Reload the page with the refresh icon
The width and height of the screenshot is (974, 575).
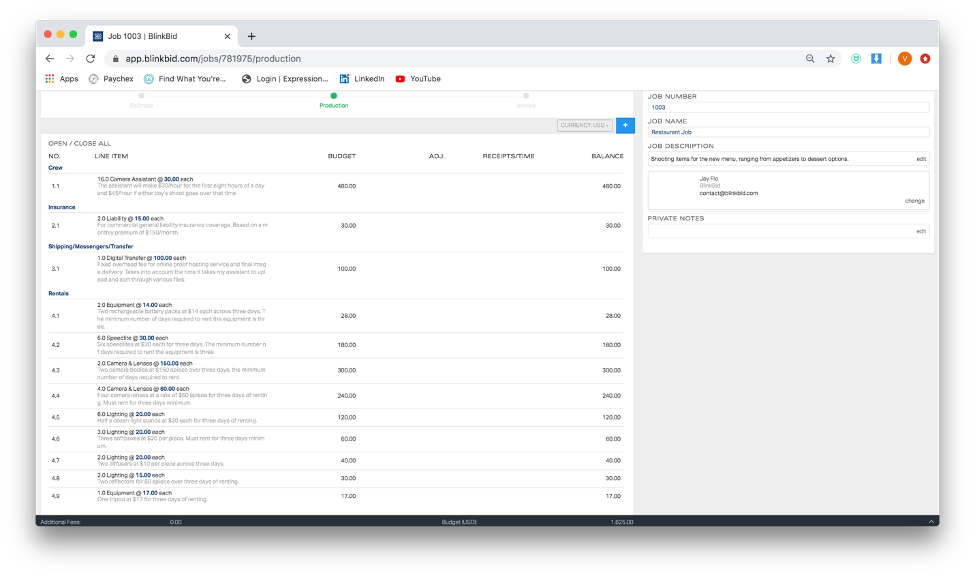click(91, 58)
